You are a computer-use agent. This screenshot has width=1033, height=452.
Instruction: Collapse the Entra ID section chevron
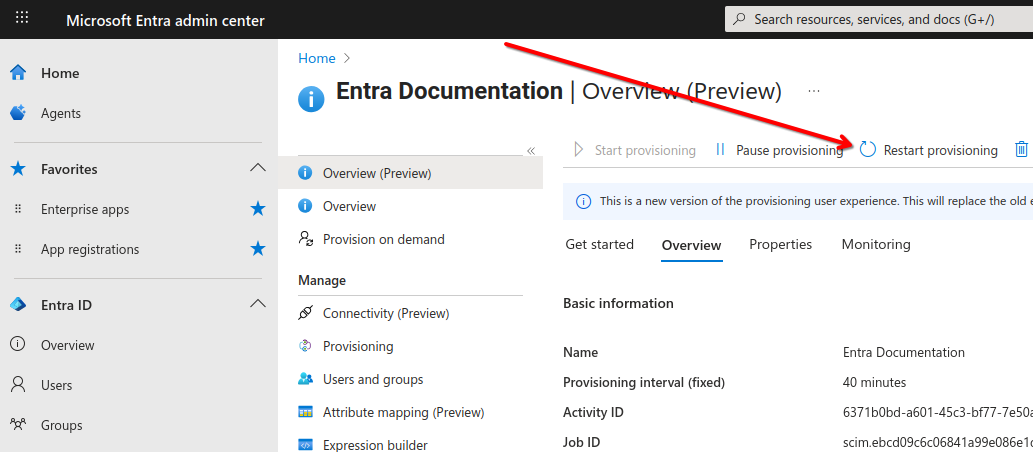coord(258,304)
